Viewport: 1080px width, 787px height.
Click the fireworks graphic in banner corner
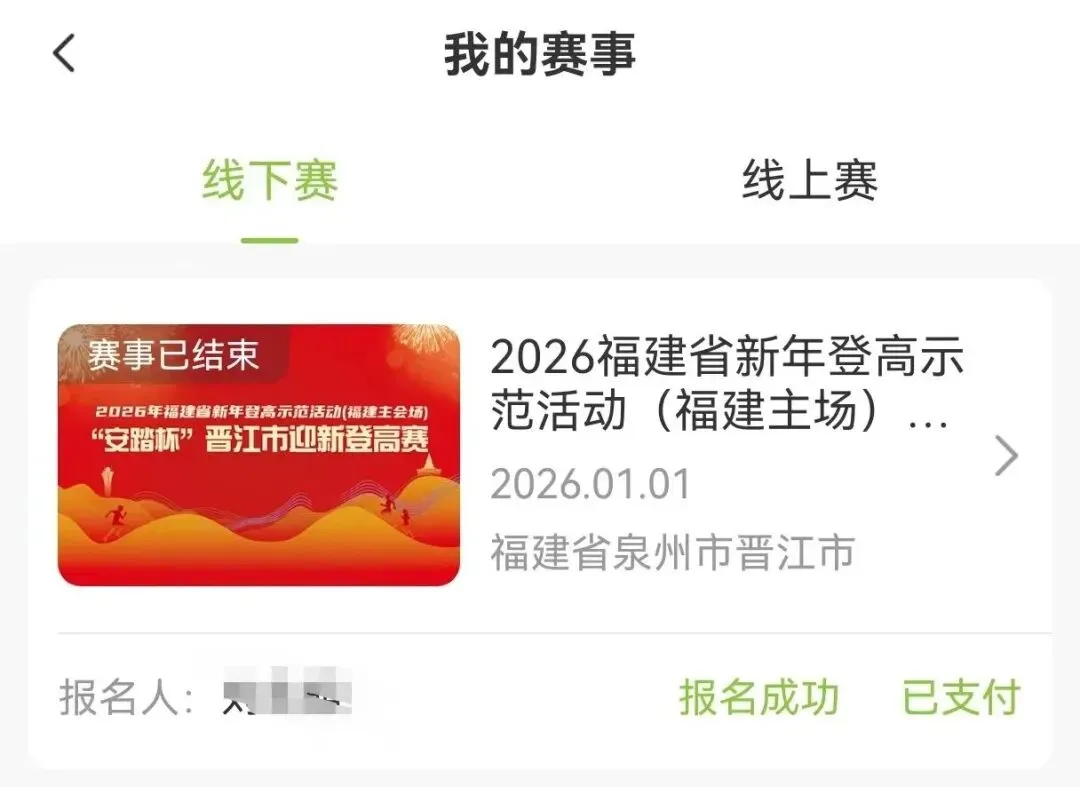(x=424, y=340)
